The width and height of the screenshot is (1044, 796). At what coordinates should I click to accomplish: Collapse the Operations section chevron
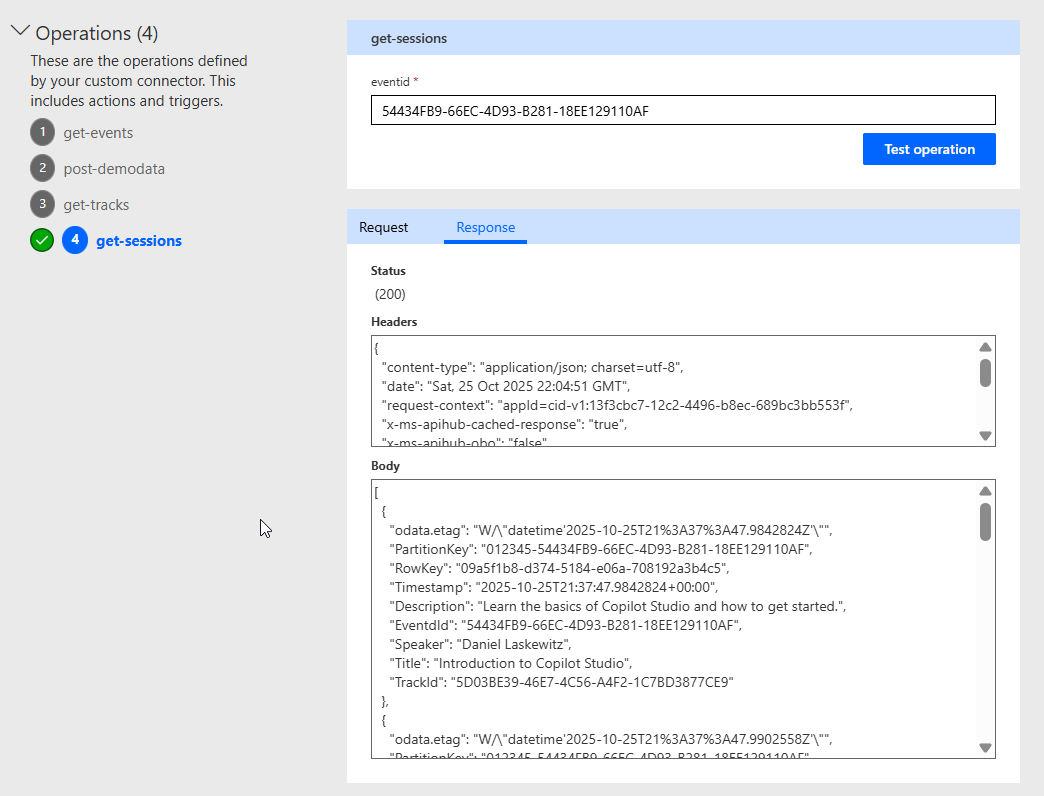[x=20, y=32]
